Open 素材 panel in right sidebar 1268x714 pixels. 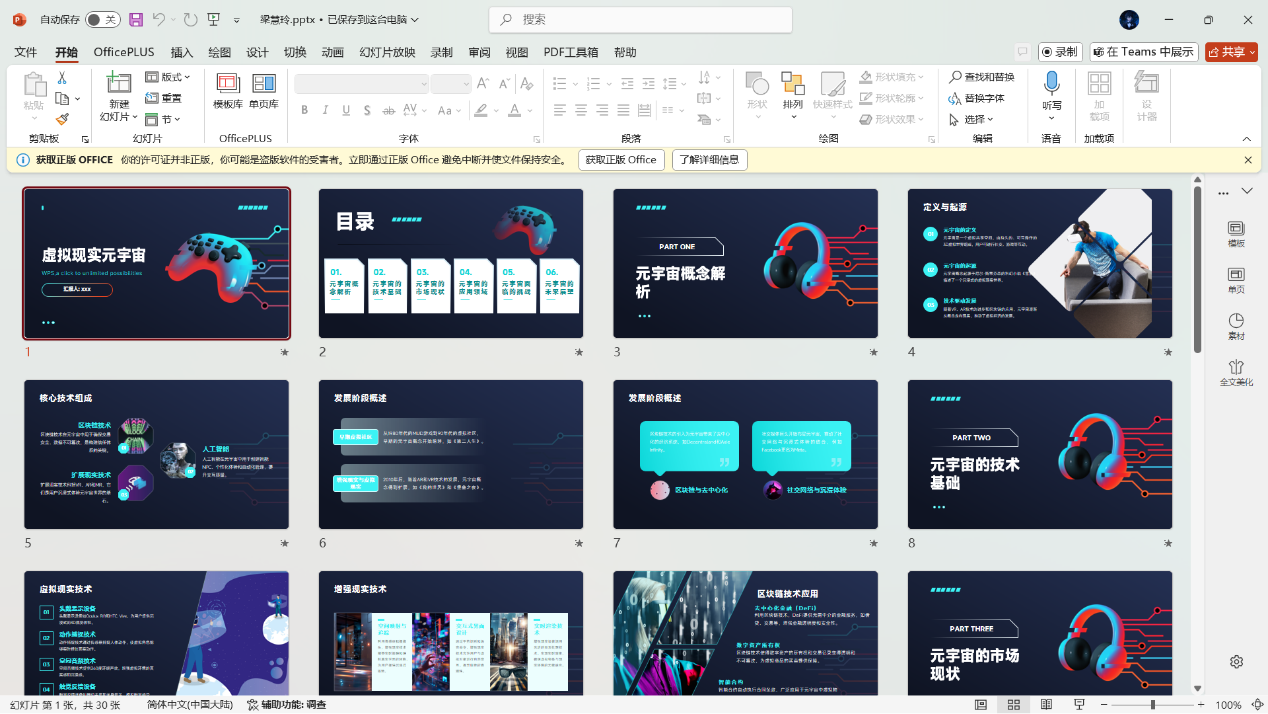pyautogui.click(x=1236, y=327)
